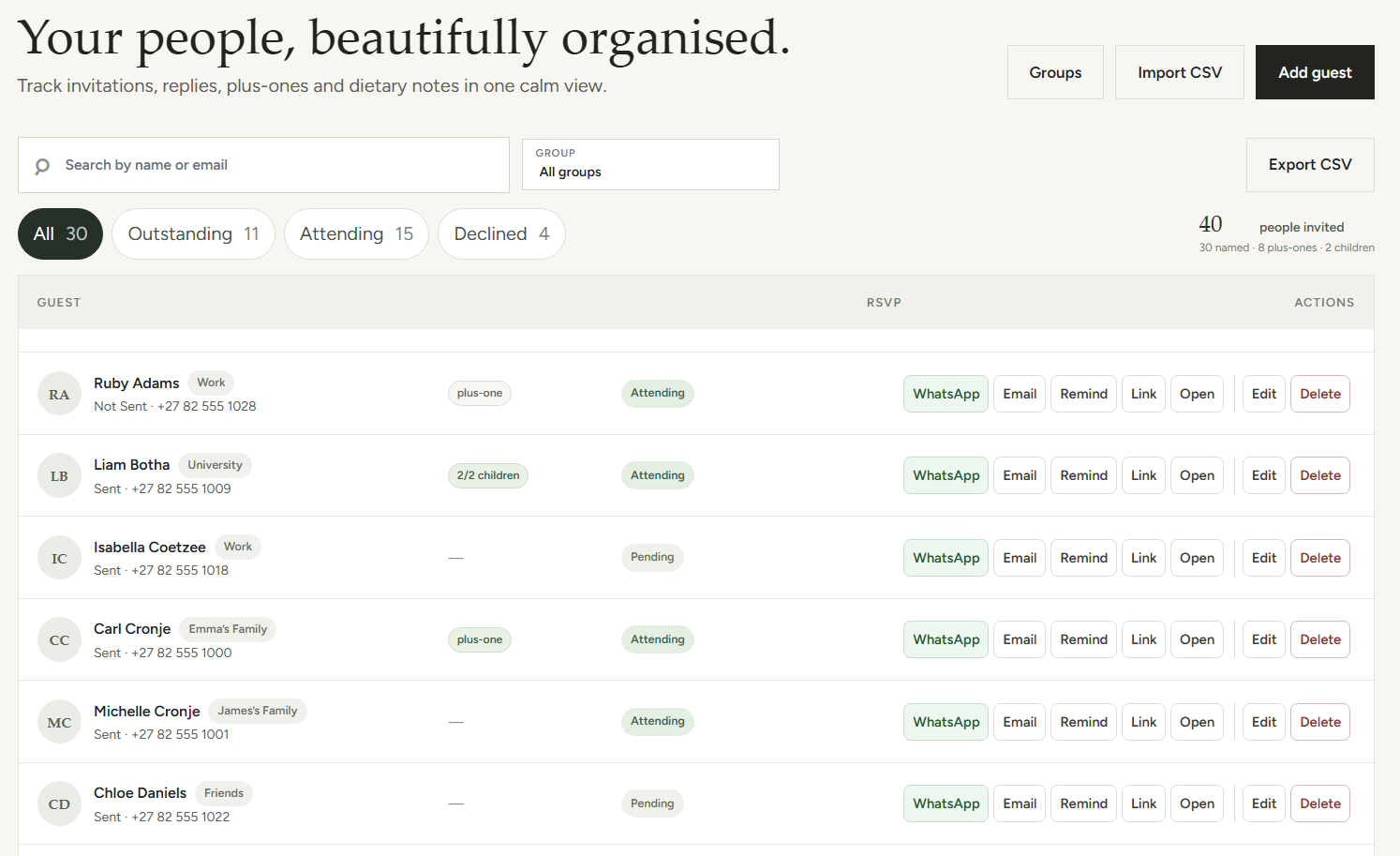Click Carl Cronje's CC avatar
This screenshot has height=856, width=1400.
click(x=59, y=640)
